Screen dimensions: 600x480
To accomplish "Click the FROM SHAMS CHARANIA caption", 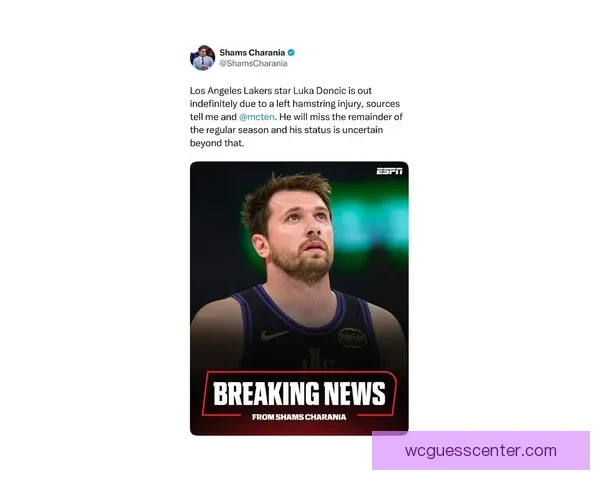I will coord(299,417).
